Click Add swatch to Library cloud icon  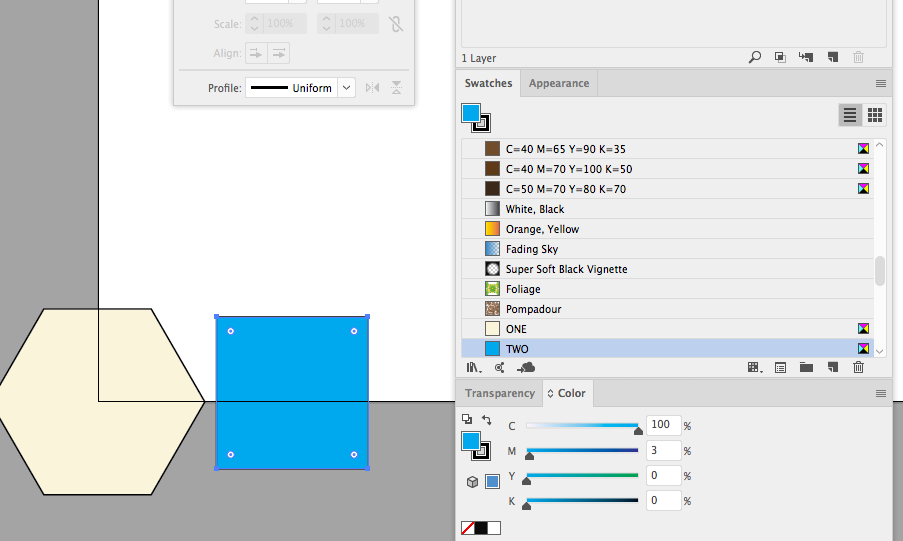click(526, 368)
